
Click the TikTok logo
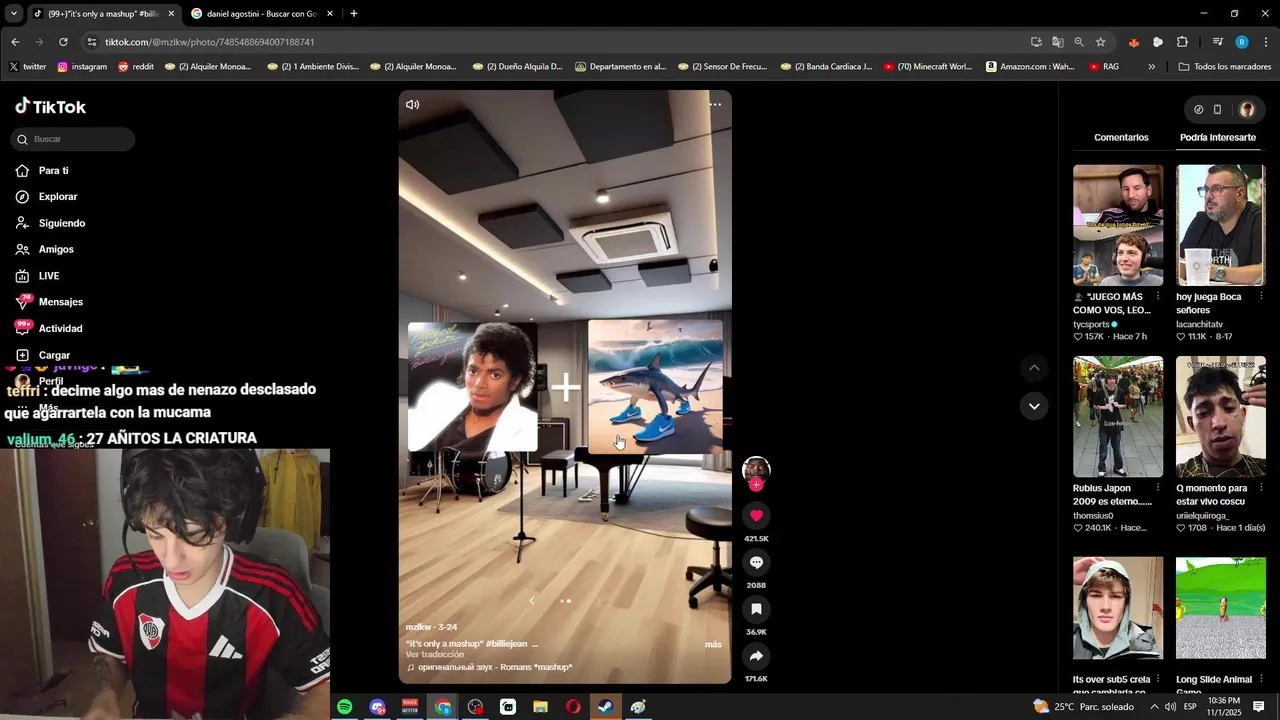coord(50,106)
